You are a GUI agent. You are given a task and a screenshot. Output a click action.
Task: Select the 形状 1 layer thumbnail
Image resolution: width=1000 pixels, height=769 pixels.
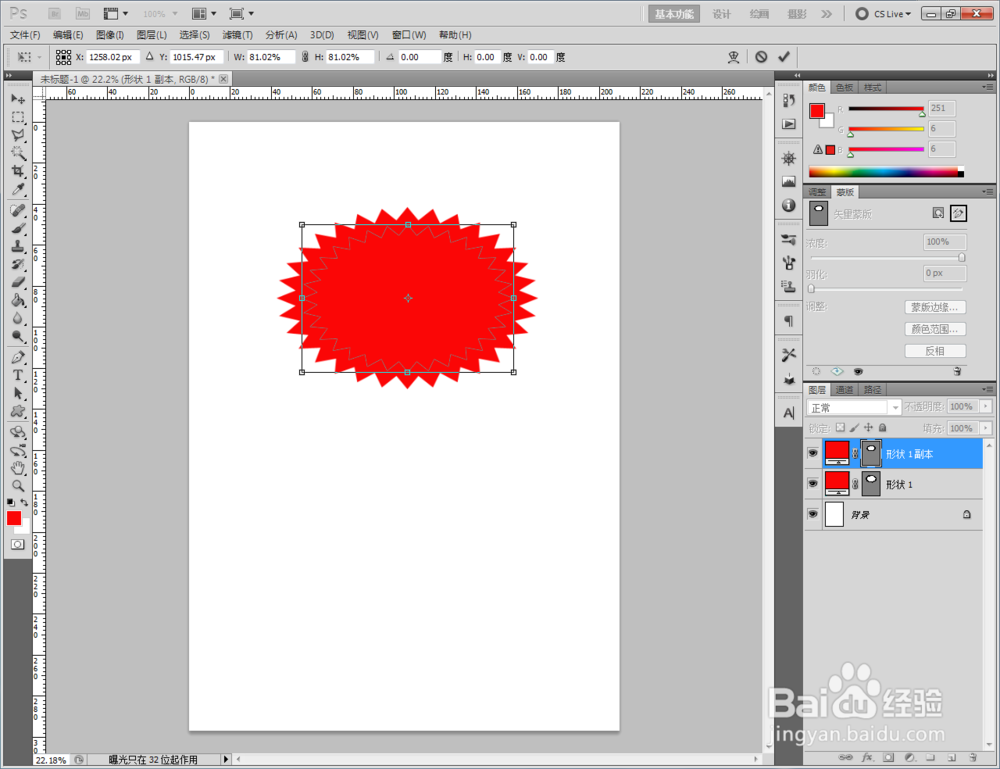click(837, 484)
